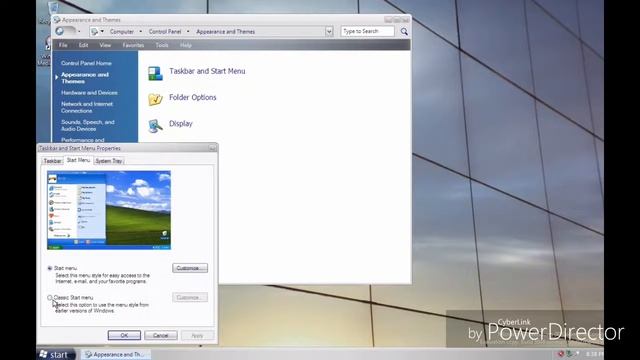Select the Classic Start menu radio option
Screen dimensions: 640x360
pos(50,298)
